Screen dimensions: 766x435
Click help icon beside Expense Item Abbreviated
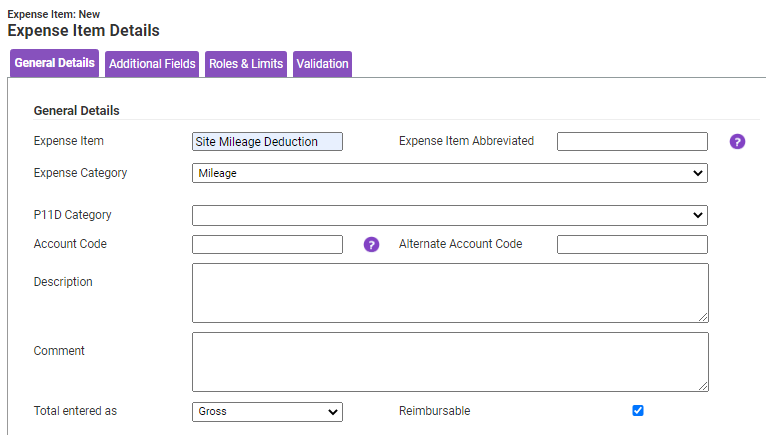click(737, 142)
